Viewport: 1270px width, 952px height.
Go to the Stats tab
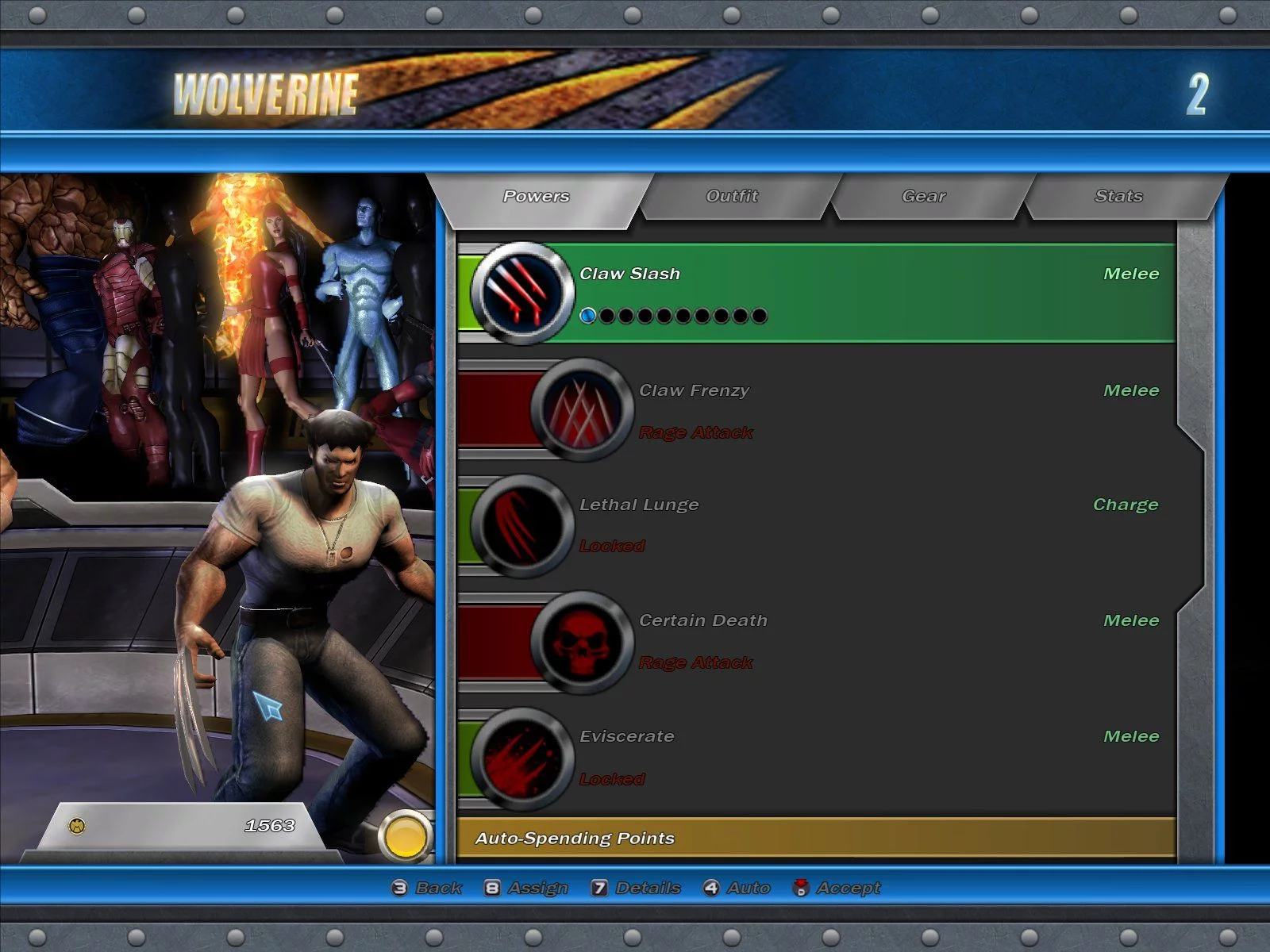(x=1118, y=196)
